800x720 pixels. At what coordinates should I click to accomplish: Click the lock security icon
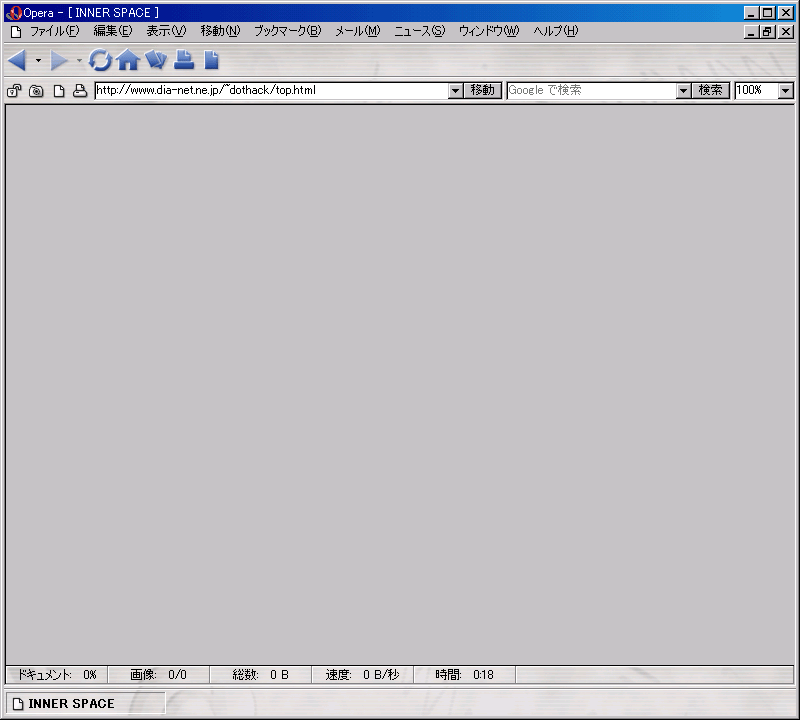(14, 91)
